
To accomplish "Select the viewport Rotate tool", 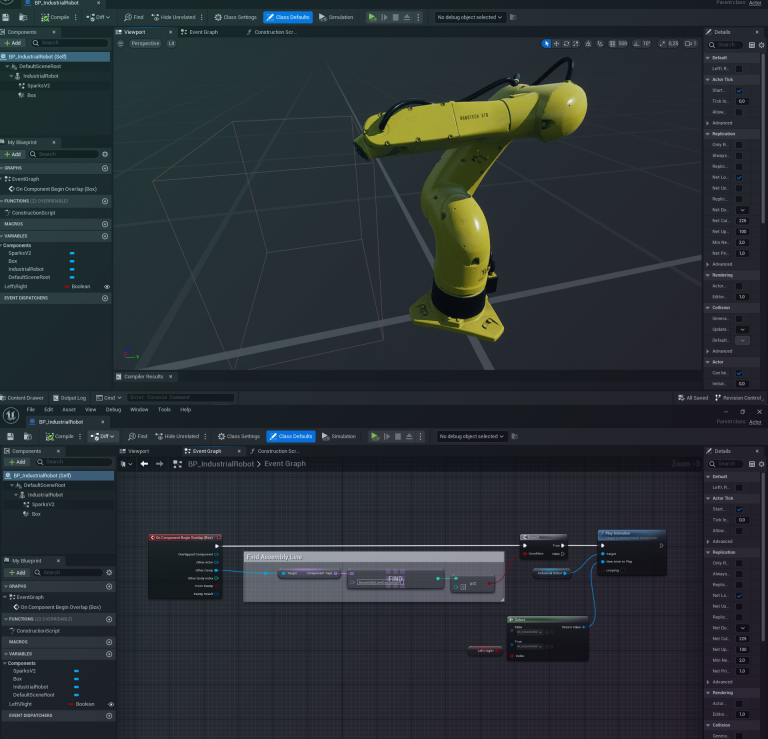I will (566, 44).
